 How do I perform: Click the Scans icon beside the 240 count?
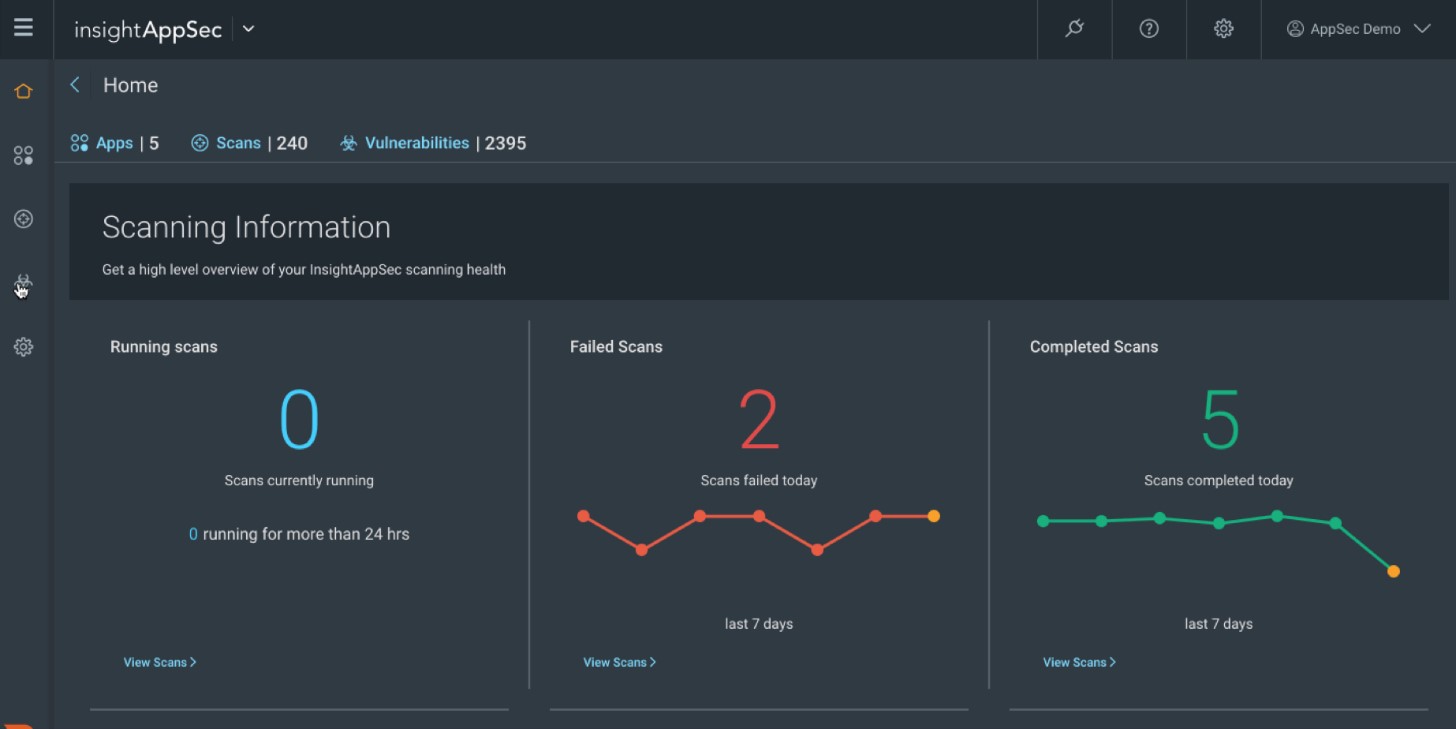coord(200,142)
